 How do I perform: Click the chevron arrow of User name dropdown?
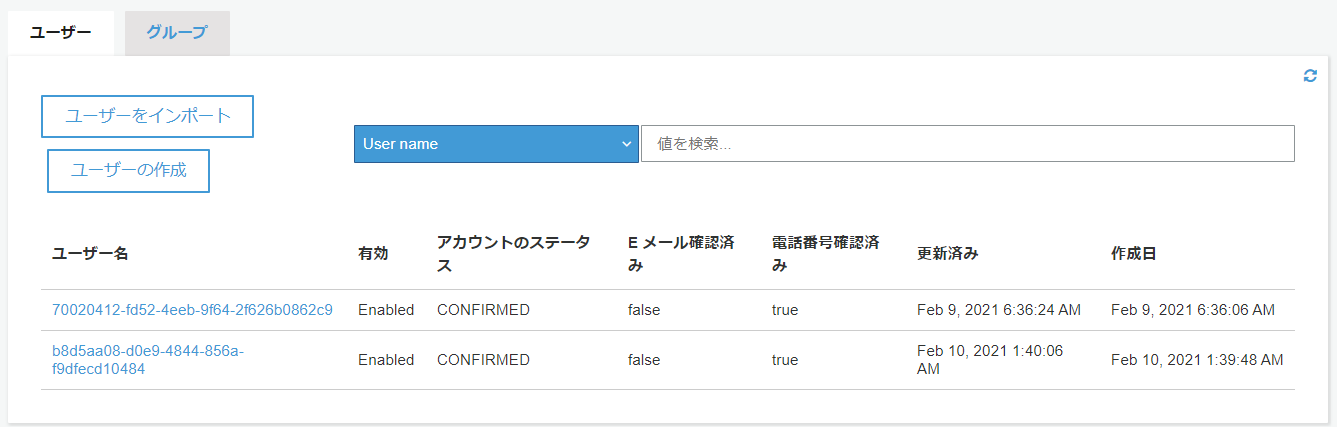click(x=627, y=144)
